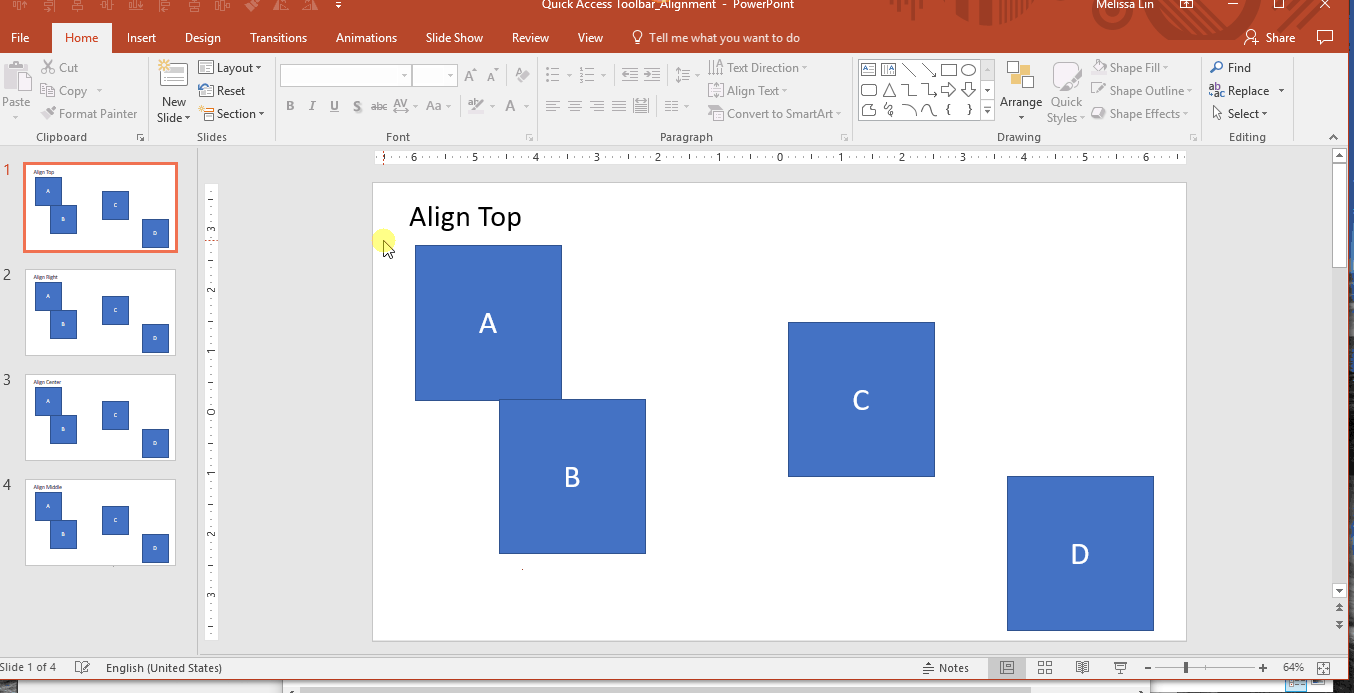The height and width of the screenshot is (693, 1354).
Task: Start Slide Show from status bar icon
Action: point(1120,668)
